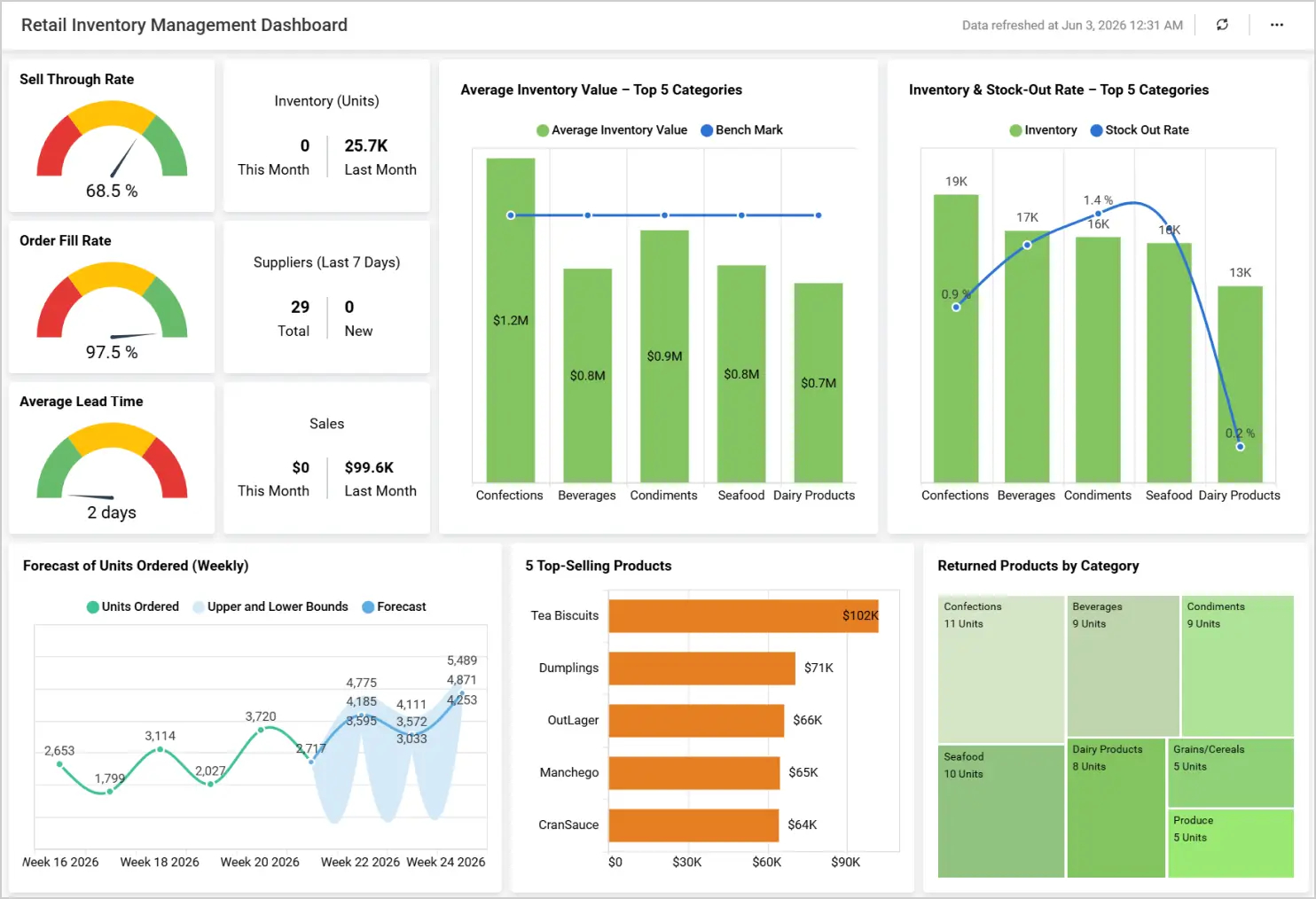Click the Beverages 17K inventory bar
This screenshot has width=1316, height=899.
pyautogui.click(x=1027, y=356)
